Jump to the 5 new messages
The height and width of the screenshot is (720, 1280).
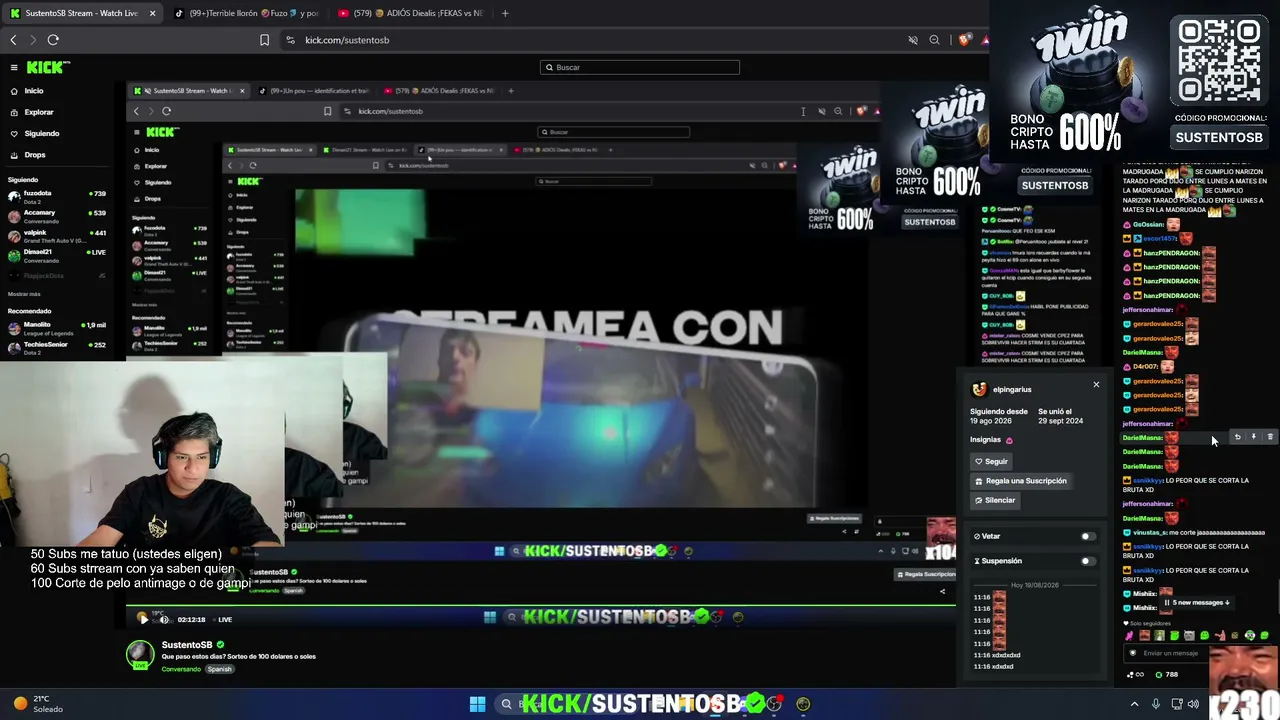click(1196, 603)
